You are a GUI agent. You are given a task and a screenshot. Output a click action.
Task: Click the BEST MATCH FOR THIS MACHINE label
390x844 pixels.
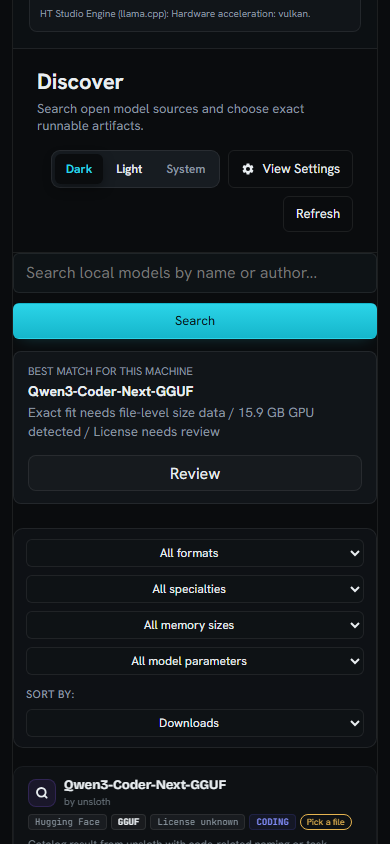pos(110,371)
